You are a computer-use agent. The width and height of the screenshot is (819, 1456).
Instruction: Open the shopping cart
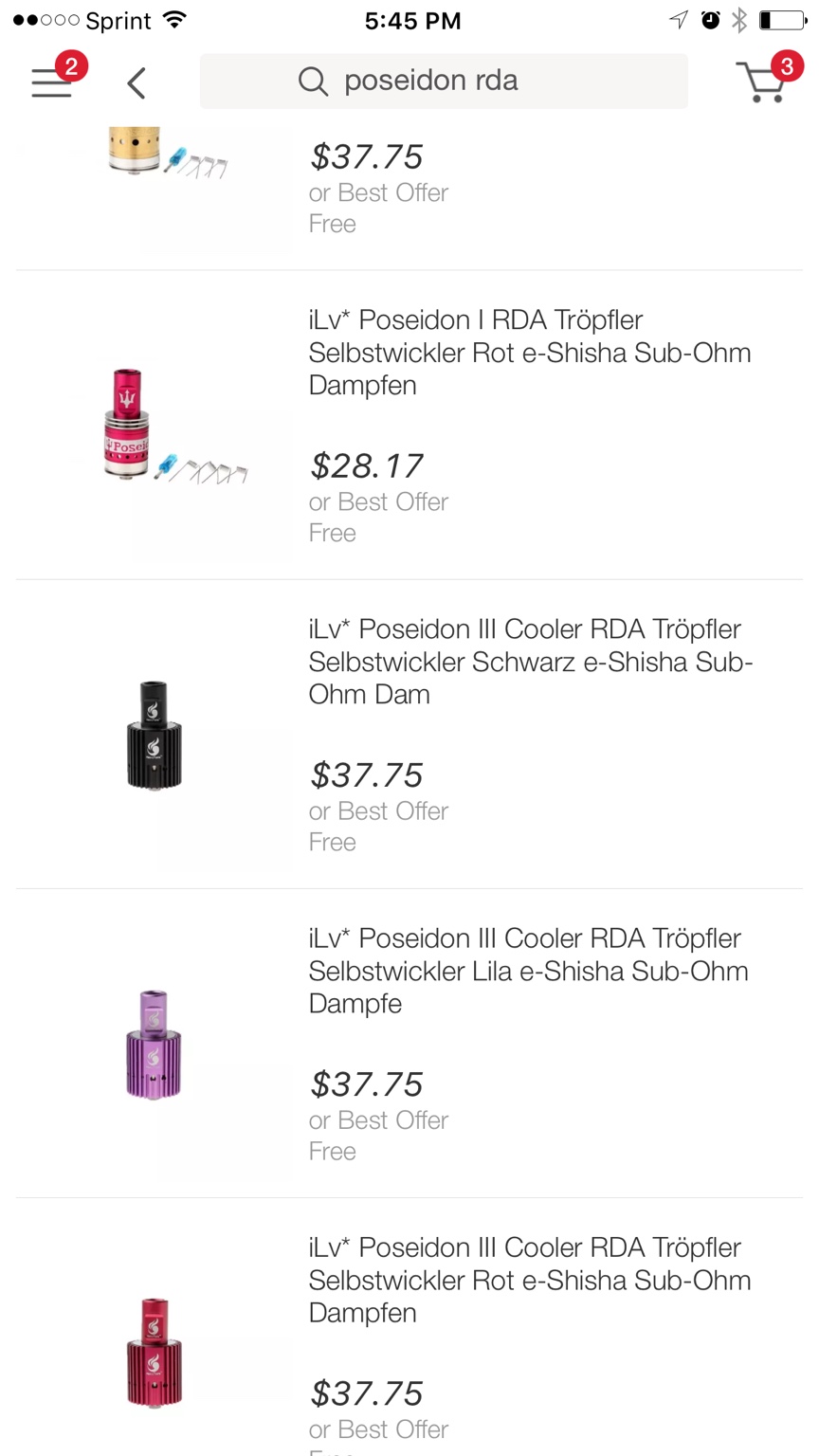coord(763,82)
